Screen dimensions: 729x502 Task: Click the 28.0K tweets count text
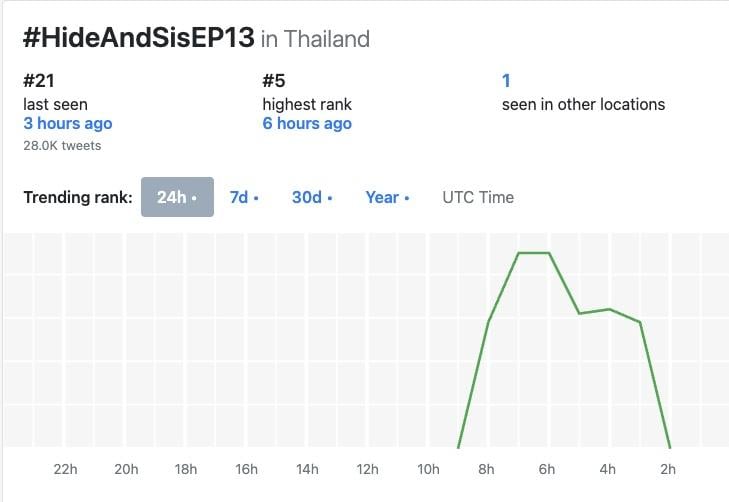pyautogui.click(x=62, y=145)
